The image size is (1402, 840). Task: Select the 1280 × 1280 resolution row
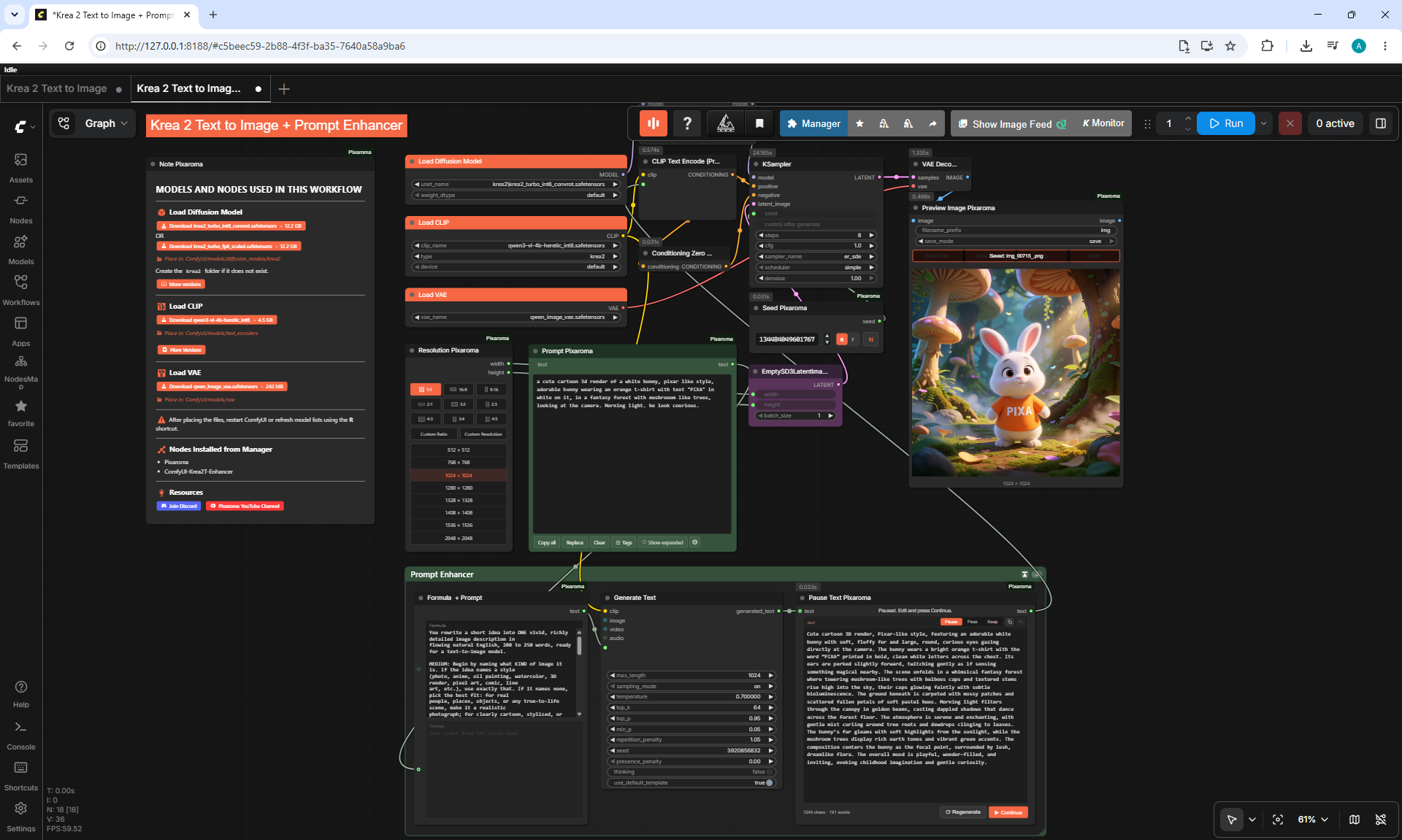[459, 488]
